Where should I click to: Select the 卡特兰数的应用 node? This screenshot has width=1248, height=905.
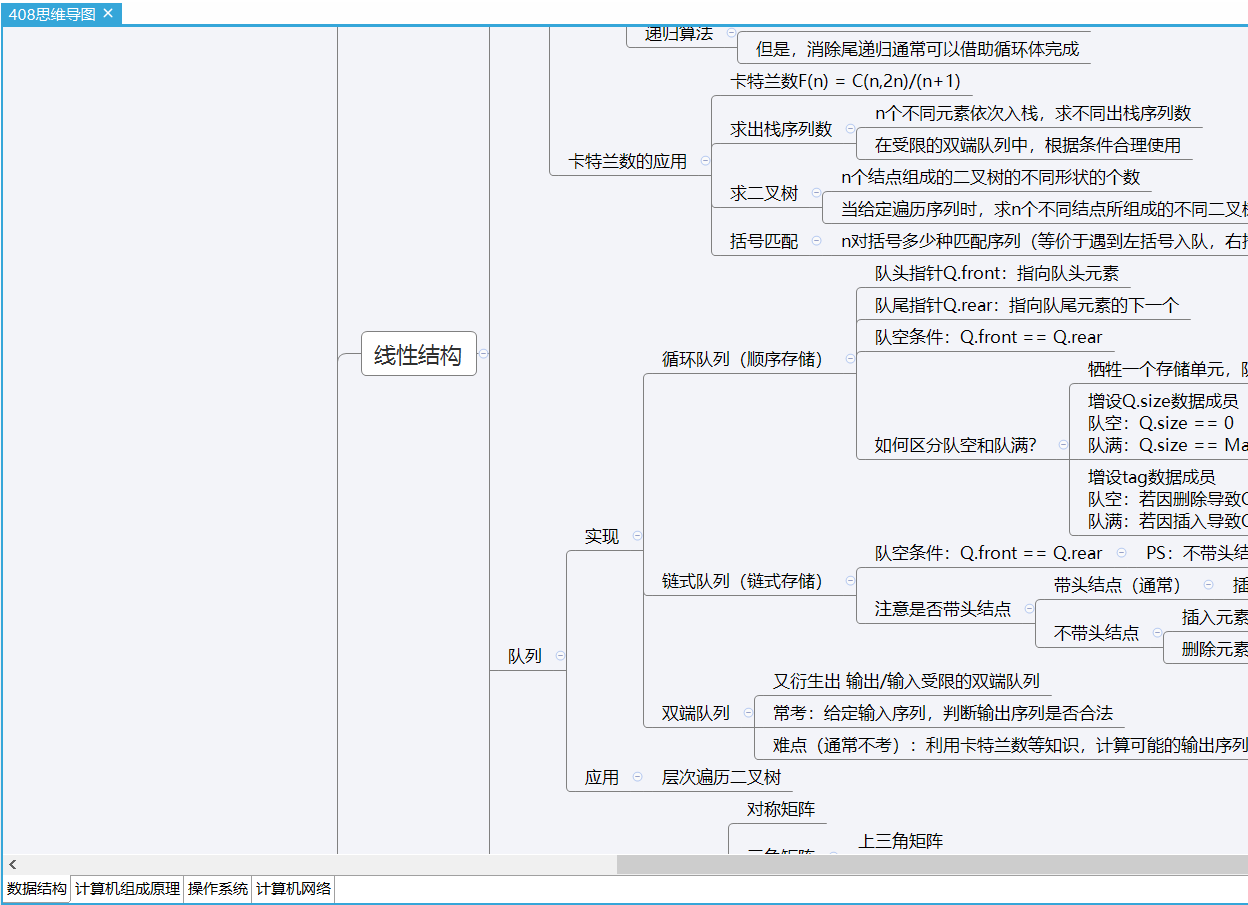(x=628, y=160)
